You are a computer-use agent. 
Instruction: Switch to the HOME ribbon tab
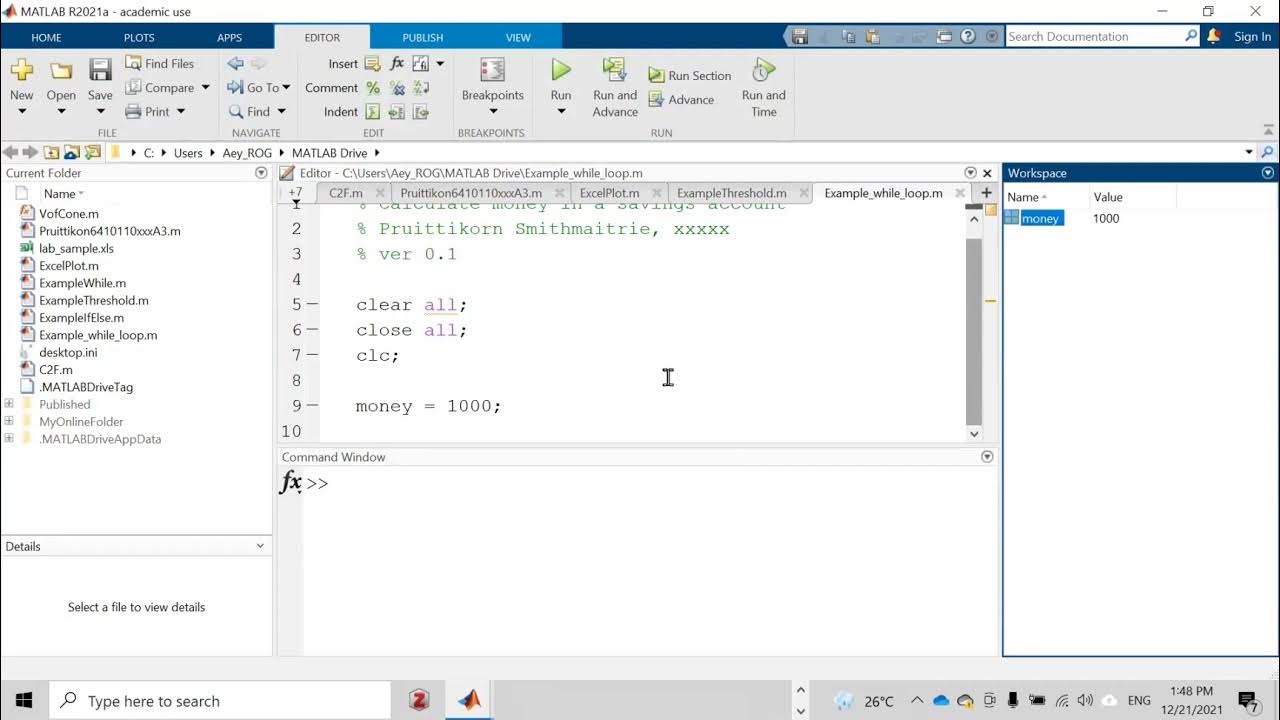(x=46, y=37)
